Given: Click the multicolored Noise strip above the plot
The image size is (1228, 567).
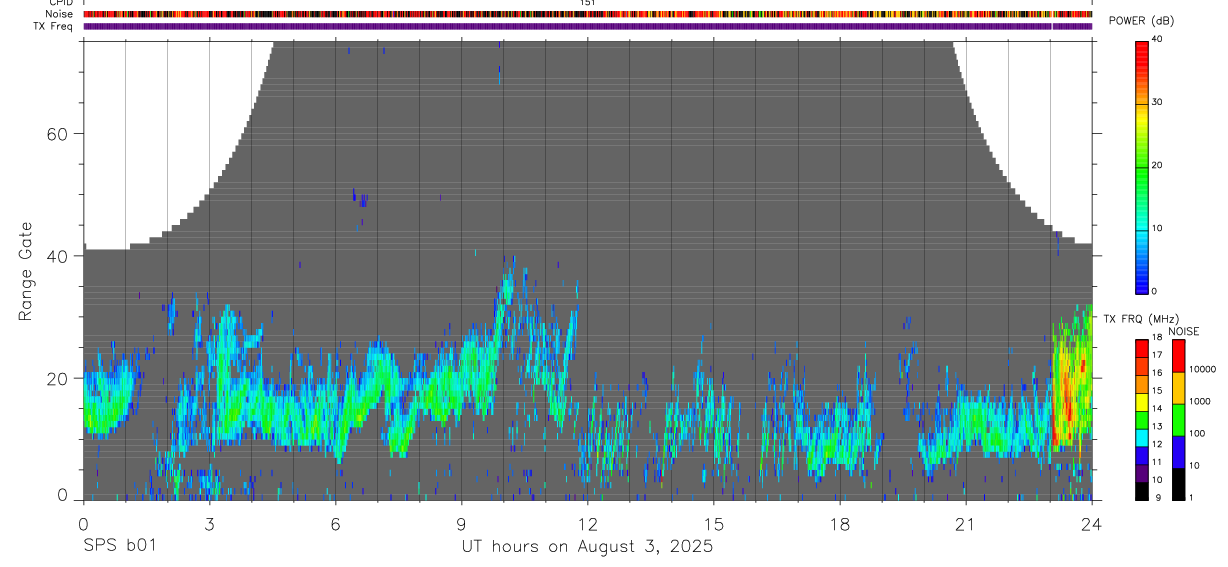Looking at the screenshot, I should [588, 14].
